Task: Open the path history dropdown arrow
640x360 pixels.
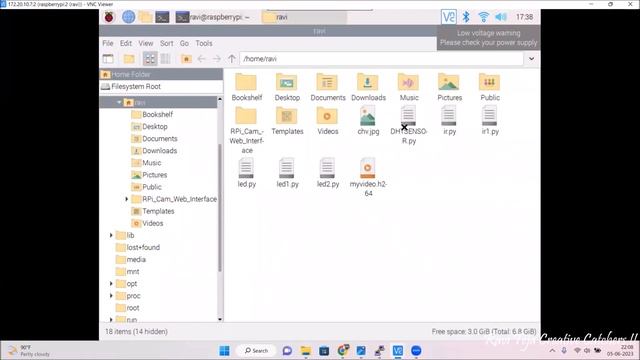Action: [x=531, y=59]
